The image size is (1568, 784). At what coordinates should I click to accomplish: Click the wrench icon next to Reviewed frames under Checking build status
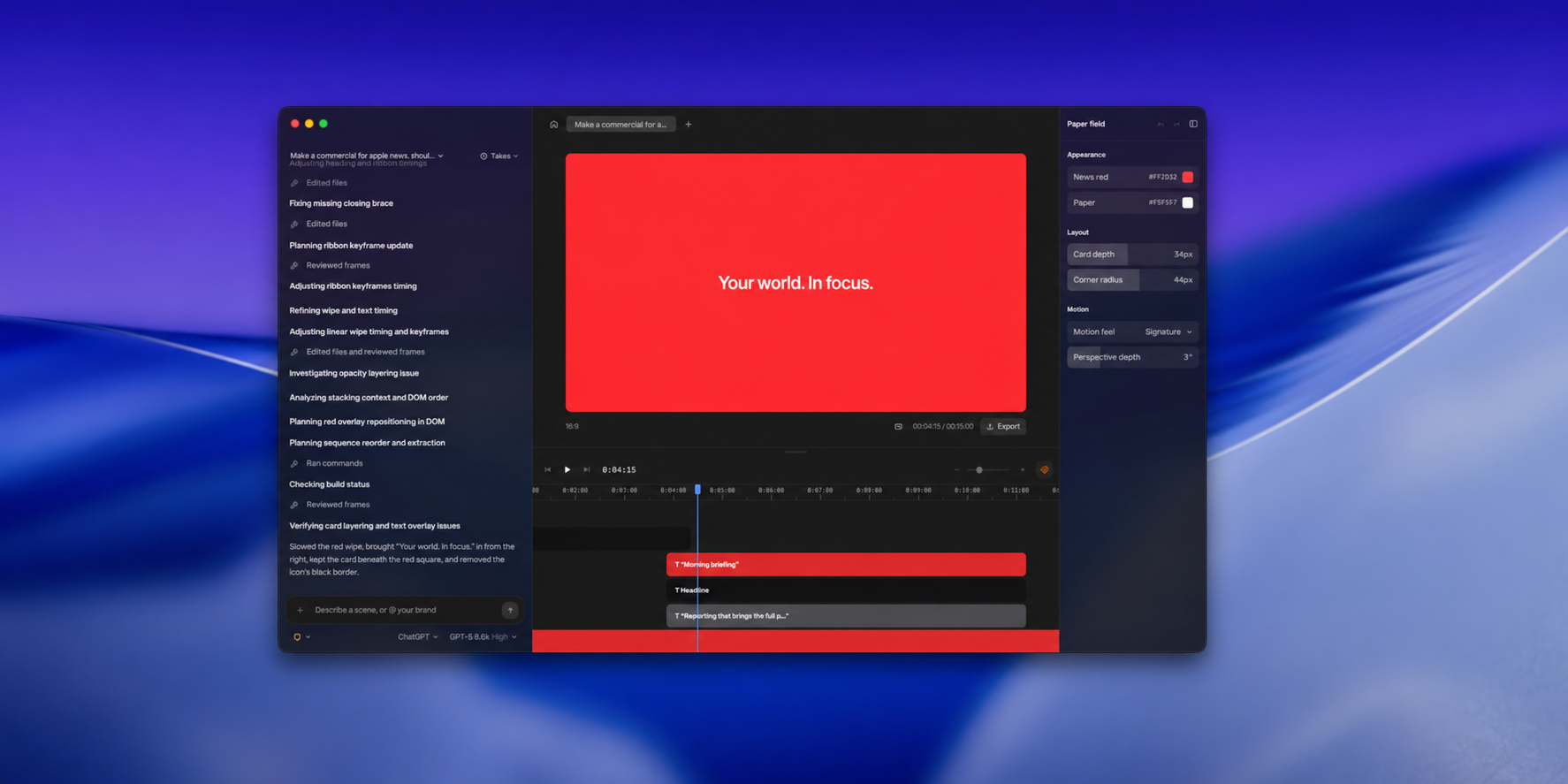tap(294, 506)
